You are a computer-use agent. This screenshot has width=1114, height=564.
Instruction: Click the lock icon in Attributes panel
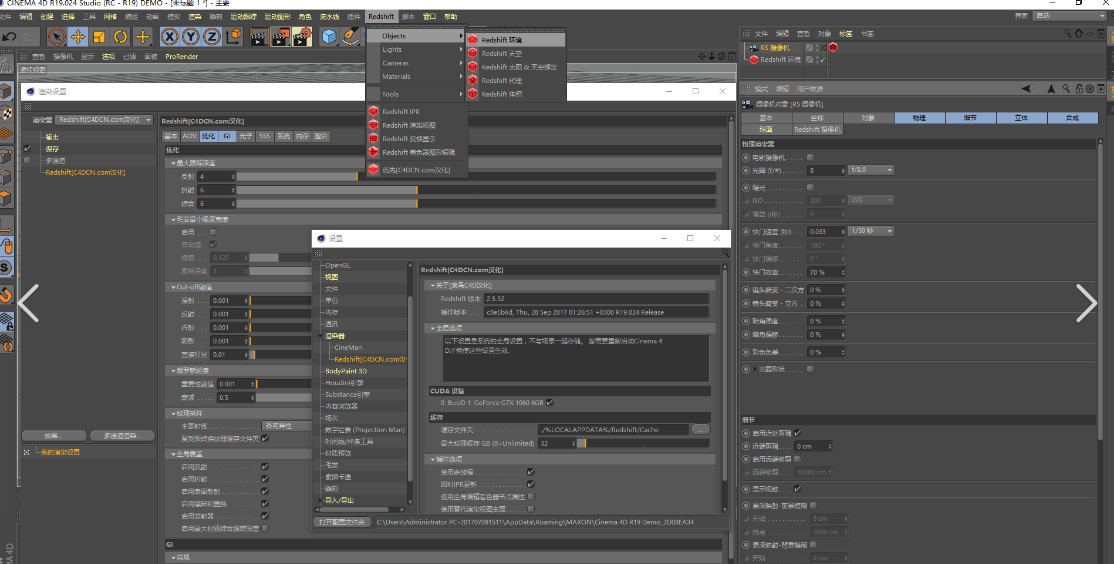pyautogui.click(x=1079, y=89)
